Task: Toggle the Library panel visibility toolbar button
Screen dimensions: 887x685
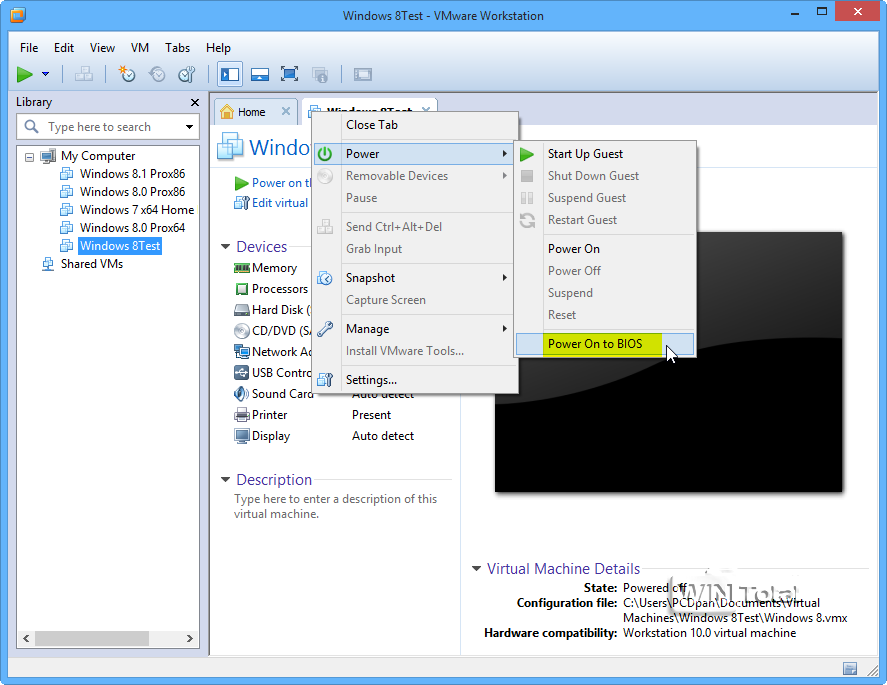Action: click(x=230, y=74)
